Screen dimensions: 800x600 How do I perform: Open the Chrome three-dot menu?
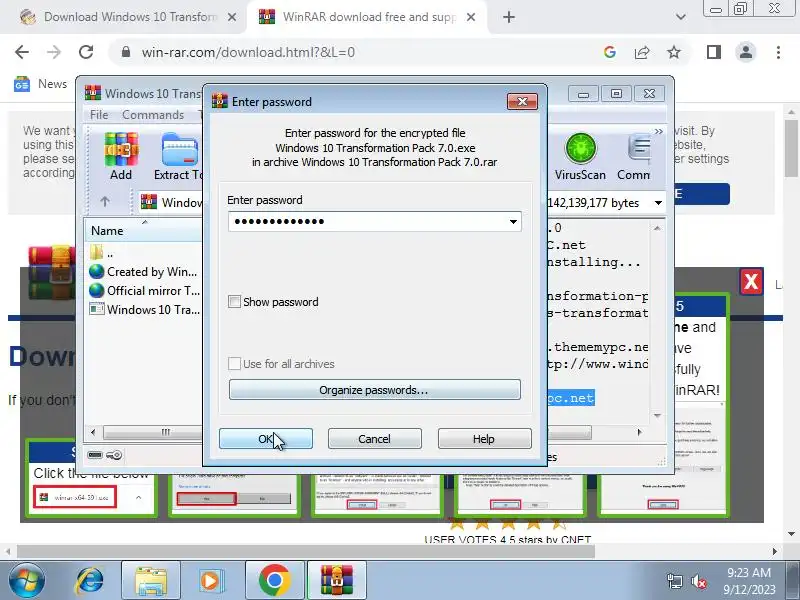click(778, 52)
